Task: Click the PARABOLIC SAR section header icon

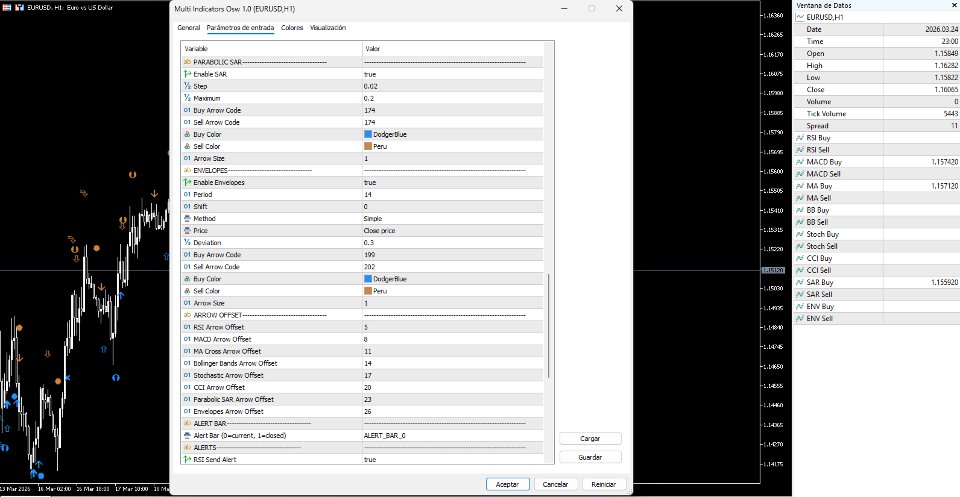Action: click(187, 62)
